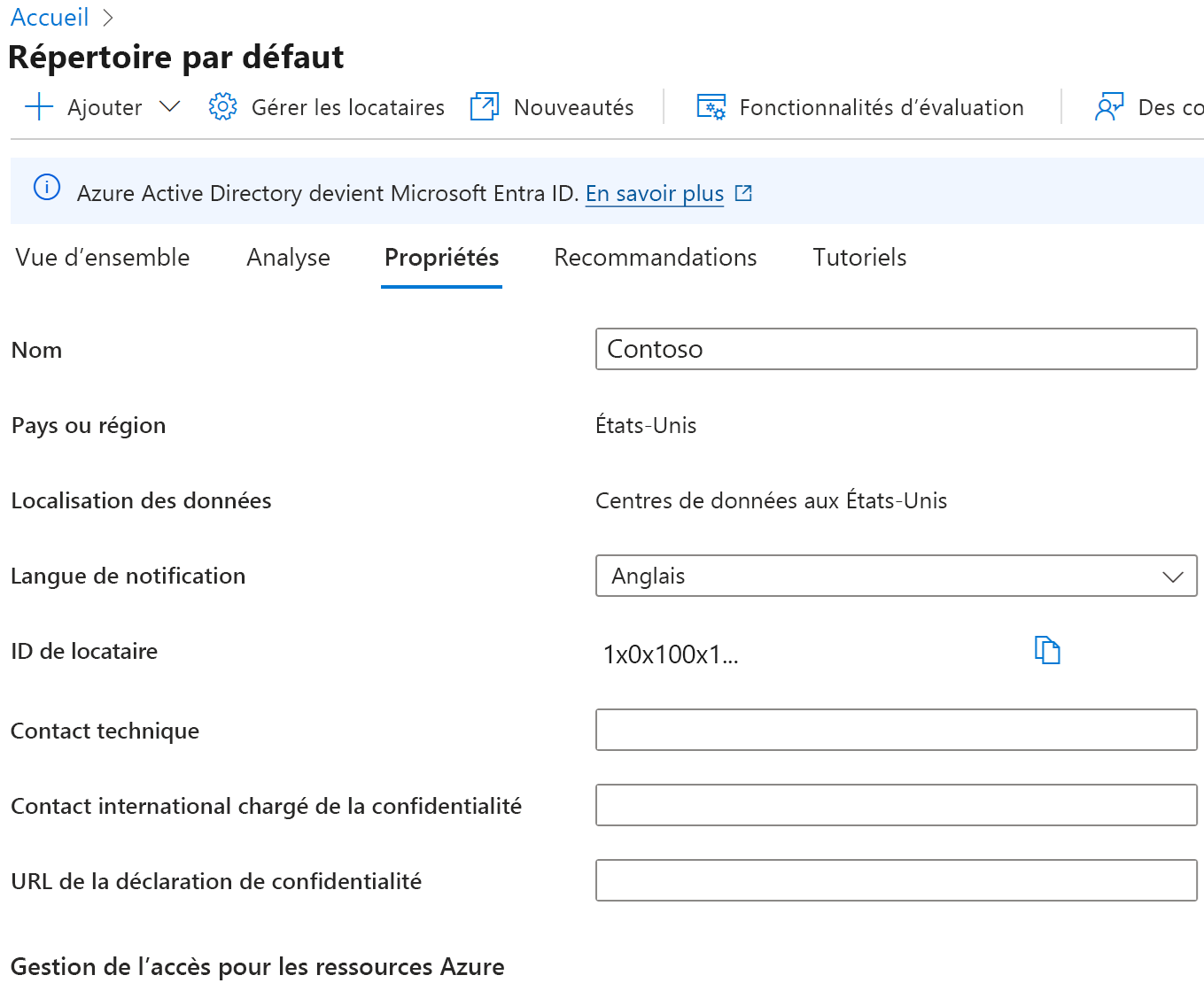Open the Langue de notification dropdown

pyautogui.click(x=897, y=576)
